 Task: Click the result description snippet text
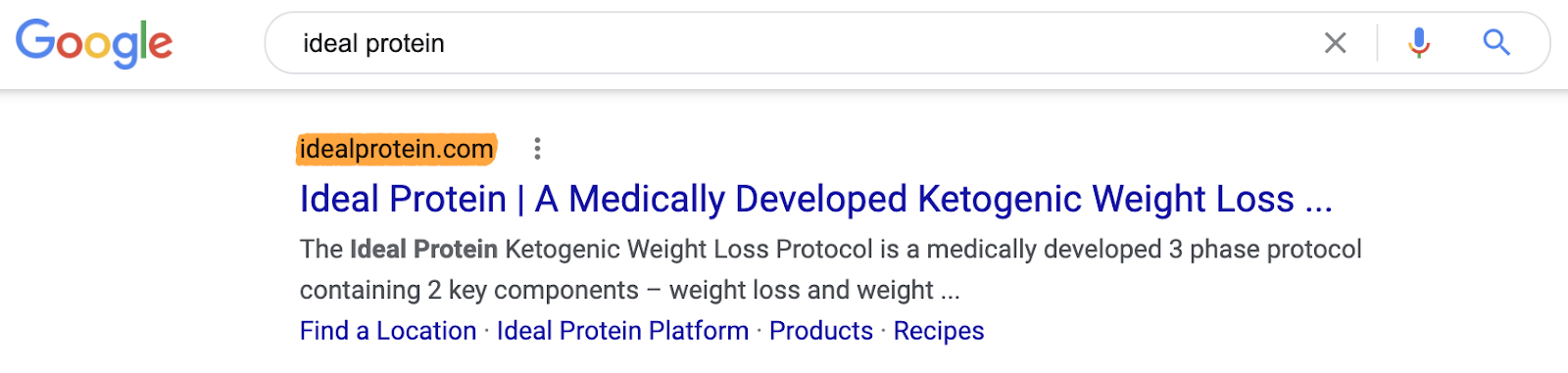pos(830,269)
